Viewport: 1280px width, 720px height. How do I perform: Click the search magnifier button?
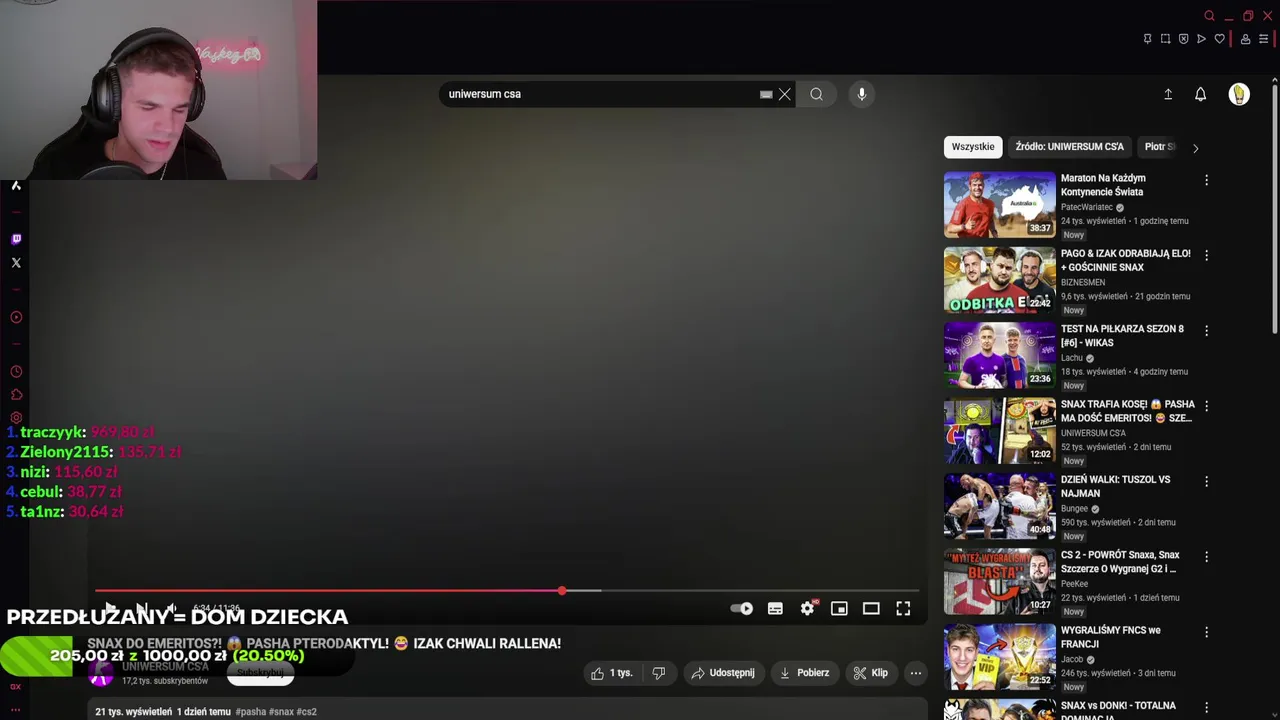coord(817,94)
